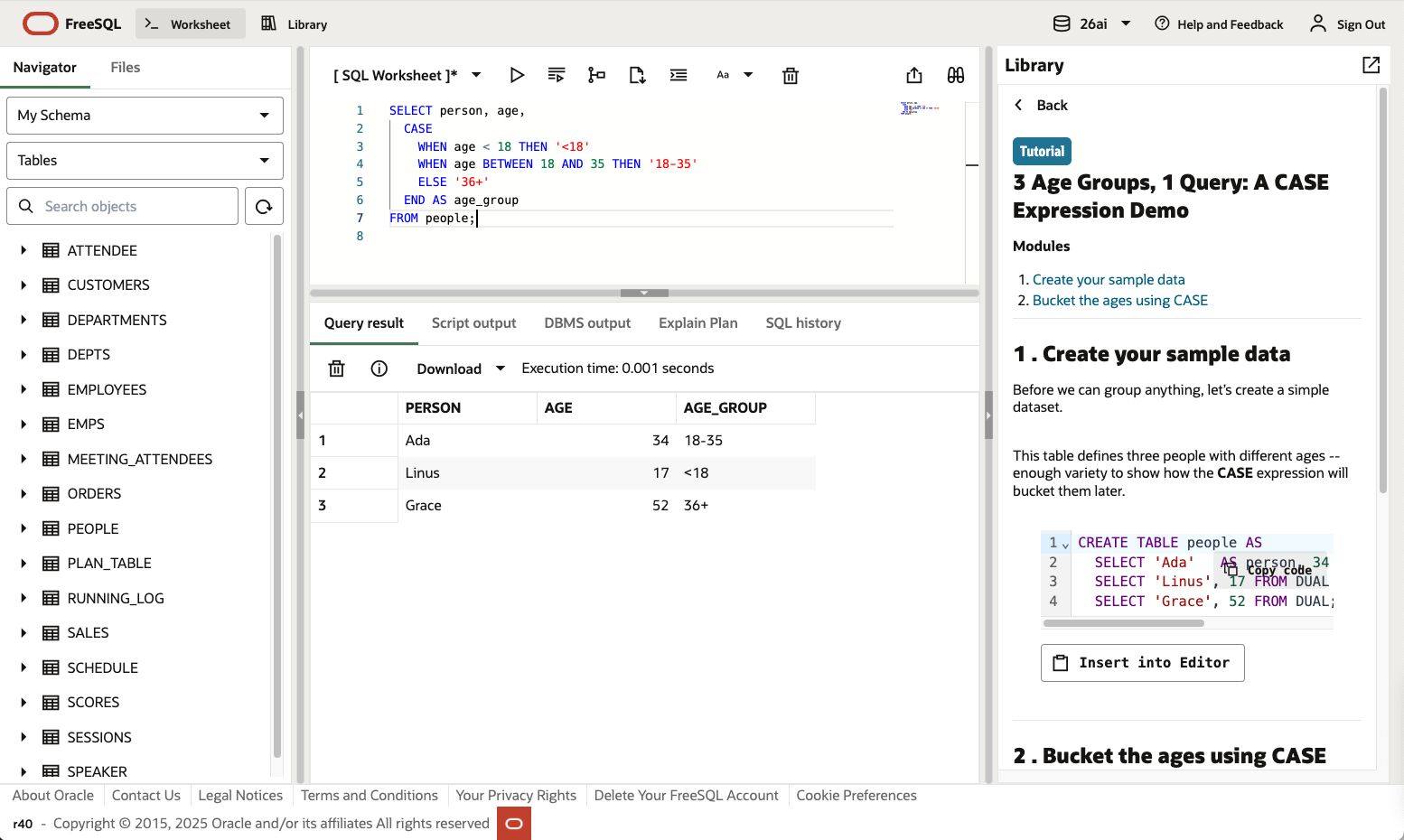The height and width of the screenshot is (840, 1404).
Task: Expand the PEOPLE table node
Action: click(23, 528)
